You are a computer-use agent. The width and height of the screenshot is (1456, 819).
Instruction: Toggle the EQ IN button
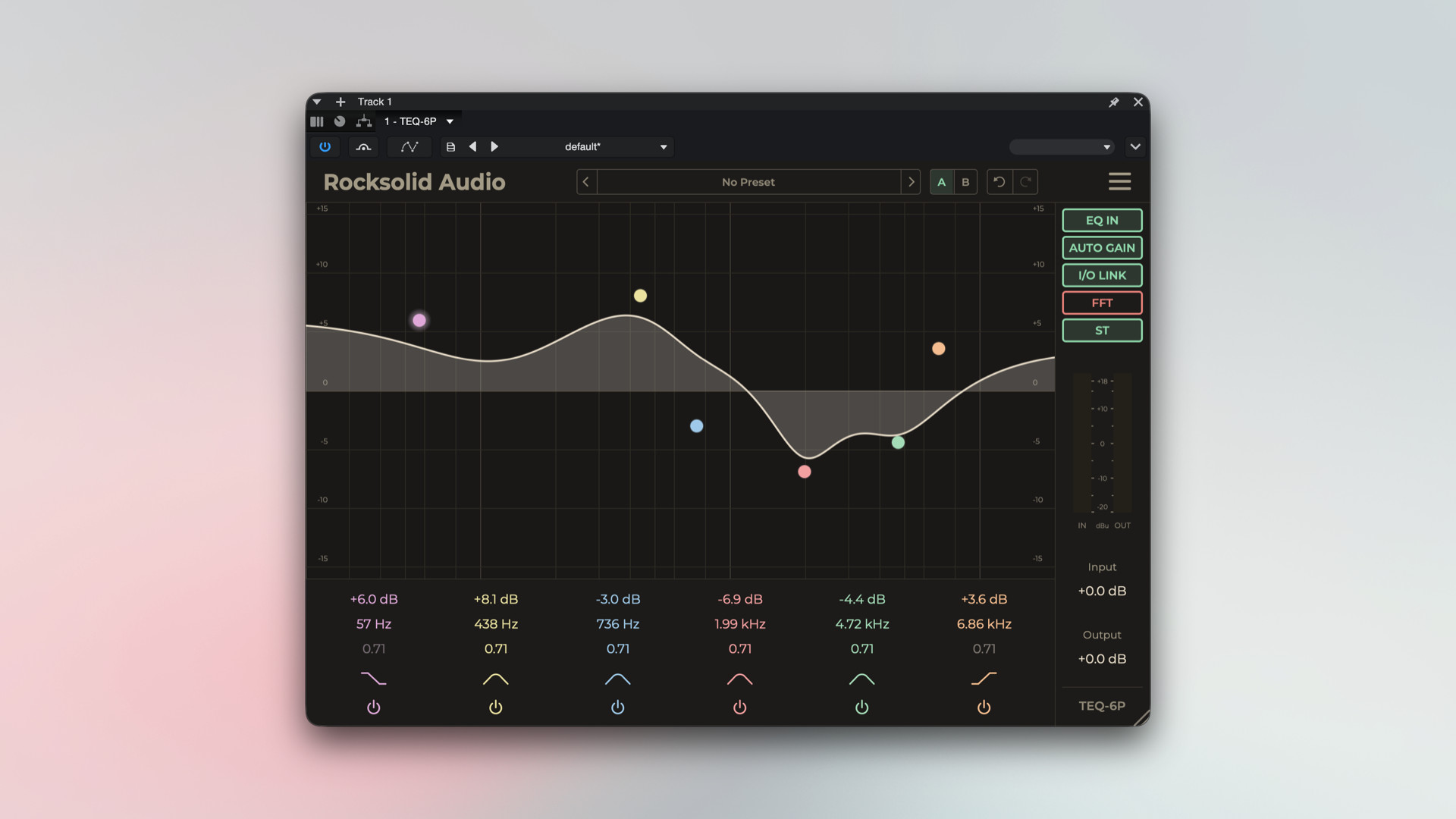(x=1102, y=221)
